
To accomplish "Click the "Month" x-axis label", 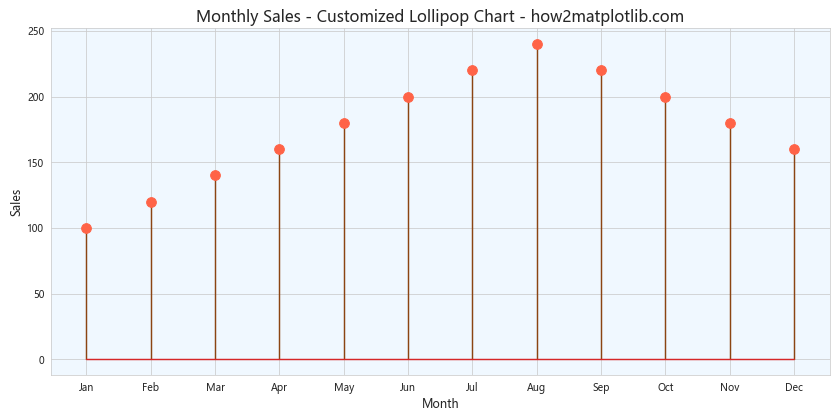I will (440, 404).
